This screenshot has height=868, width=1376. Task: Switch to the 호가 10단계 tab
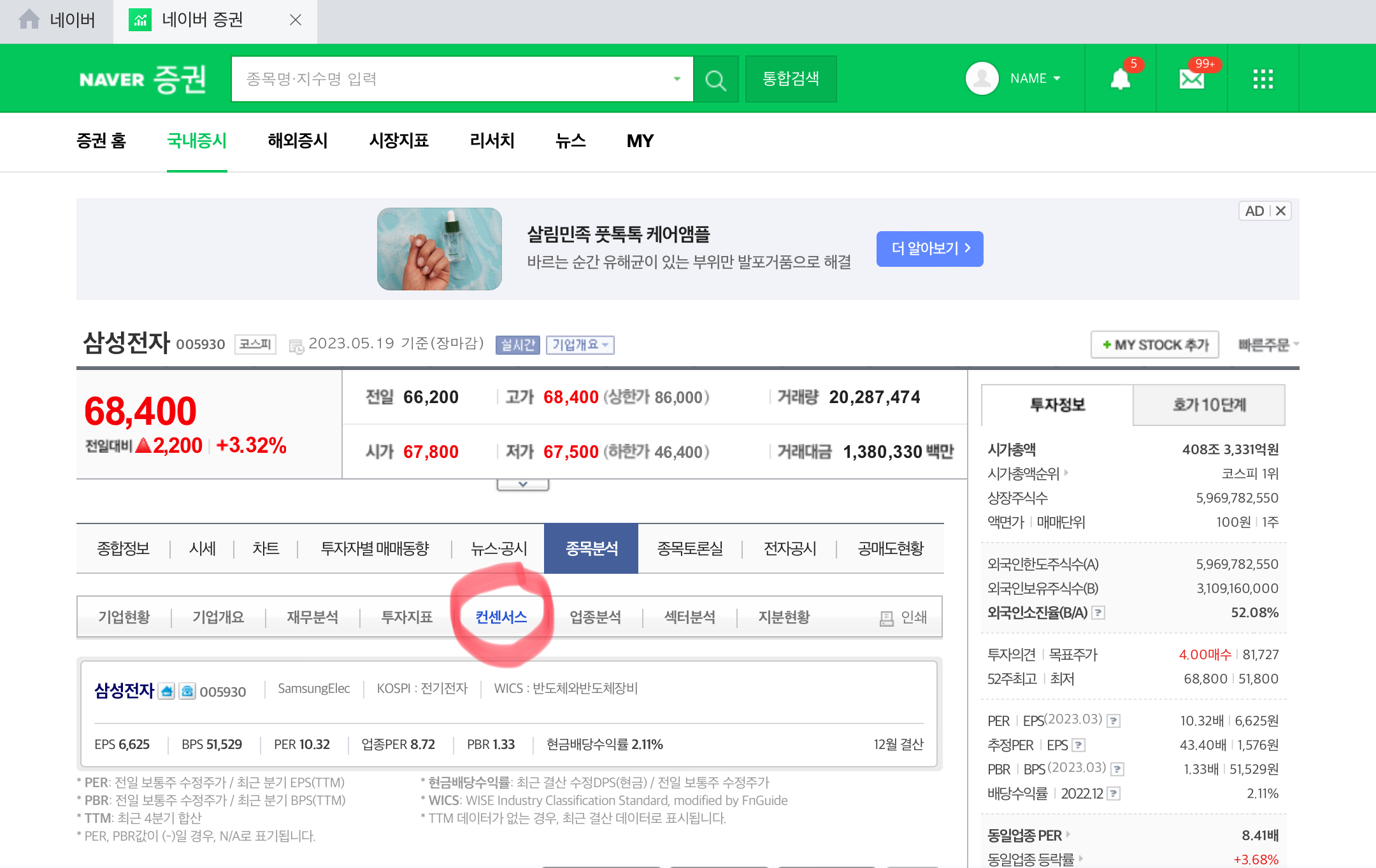pyautogui.click(x=1209, y=405)
